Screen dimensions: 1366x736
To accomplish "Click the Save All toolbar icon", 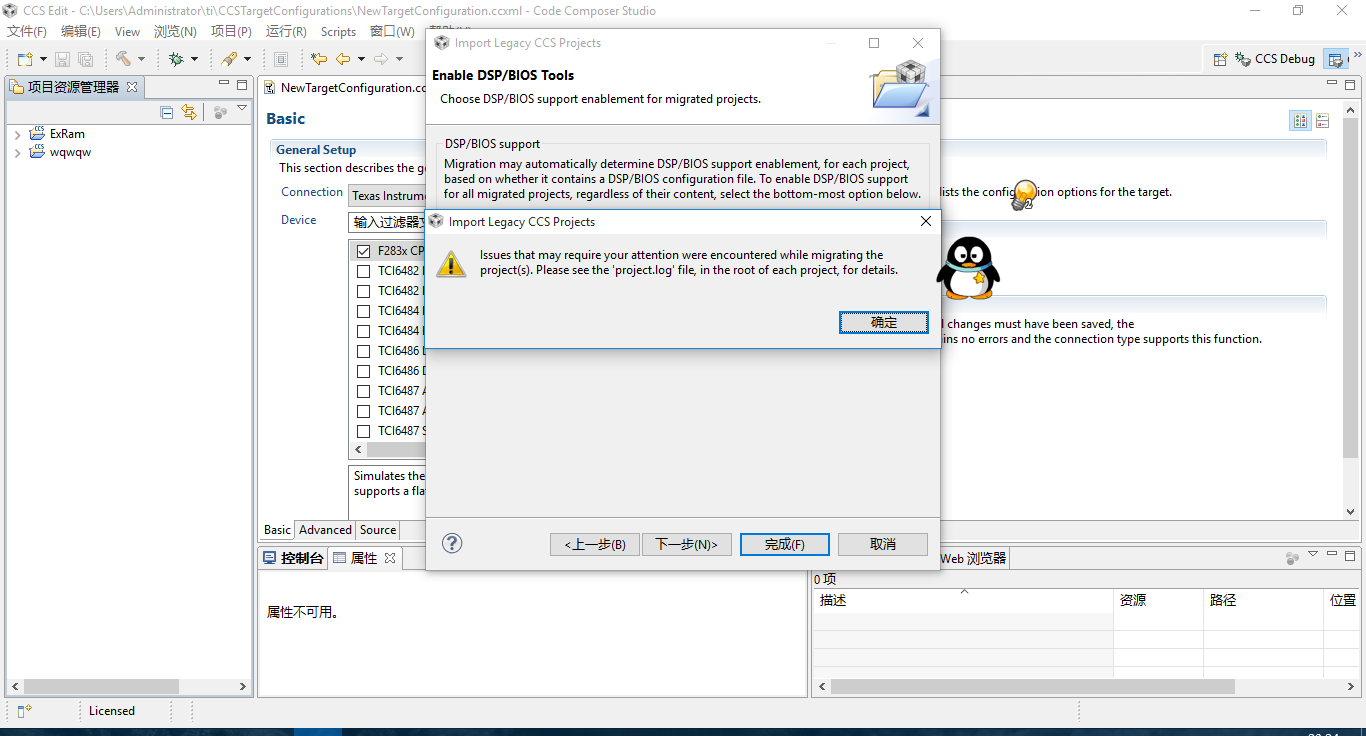I will click(85, 60).
